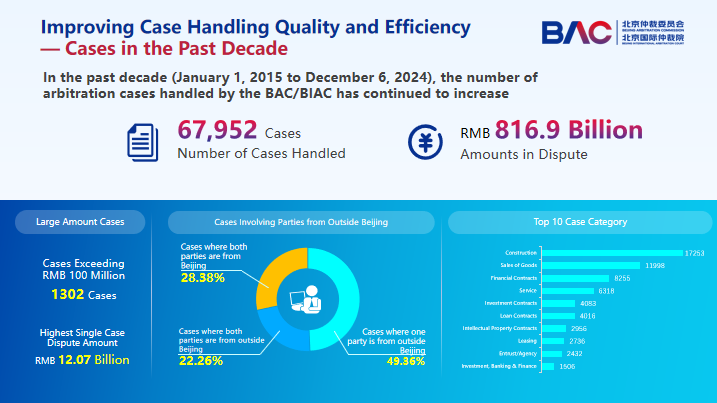Click the '11998' value next to Sales of Goods
Image resolution: width=717 pixels, height=403 pixels.
[x=655, y=266]
